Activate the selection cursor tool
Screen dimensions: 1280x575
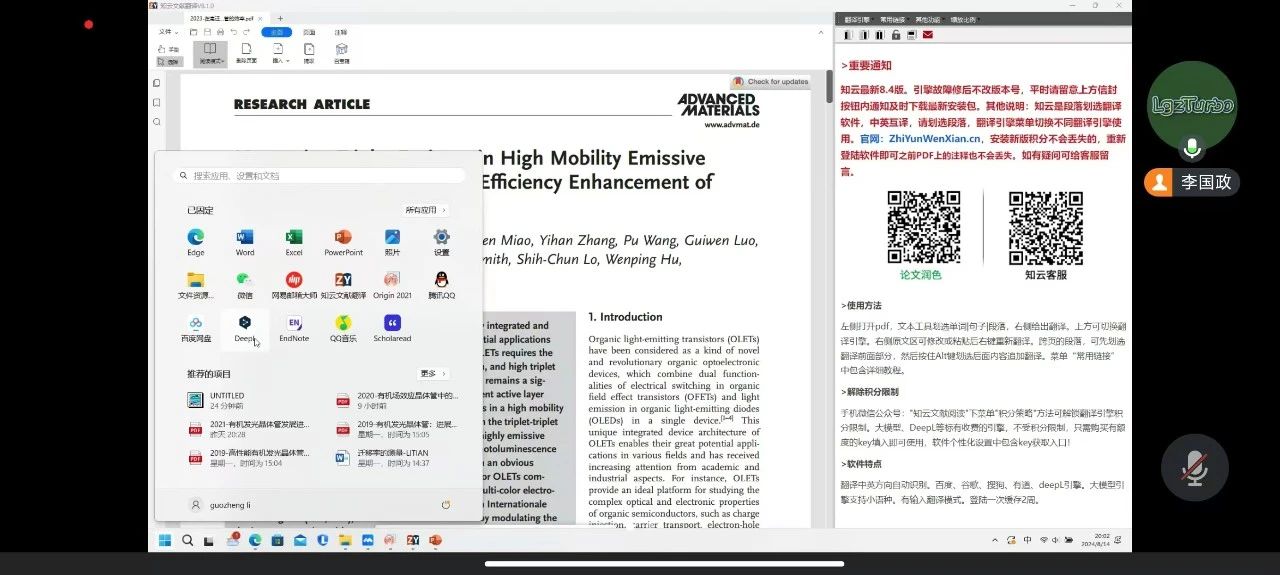(x=169, y=61)
